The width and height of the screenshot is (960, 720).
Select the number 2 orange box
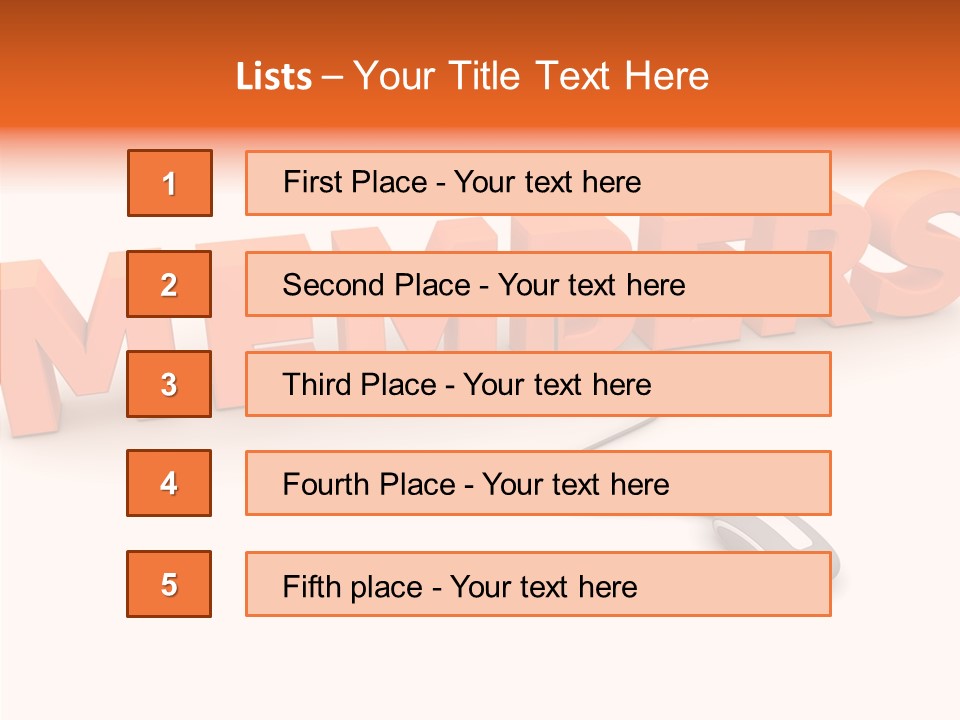pyautogui.click(x=169, y=284)
